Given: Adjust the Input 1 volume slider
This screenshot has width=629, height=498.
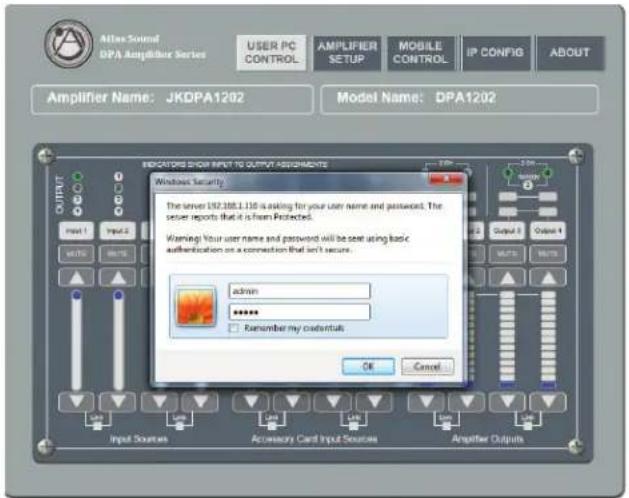Looking at the screenshot, I should coord(77,340).
